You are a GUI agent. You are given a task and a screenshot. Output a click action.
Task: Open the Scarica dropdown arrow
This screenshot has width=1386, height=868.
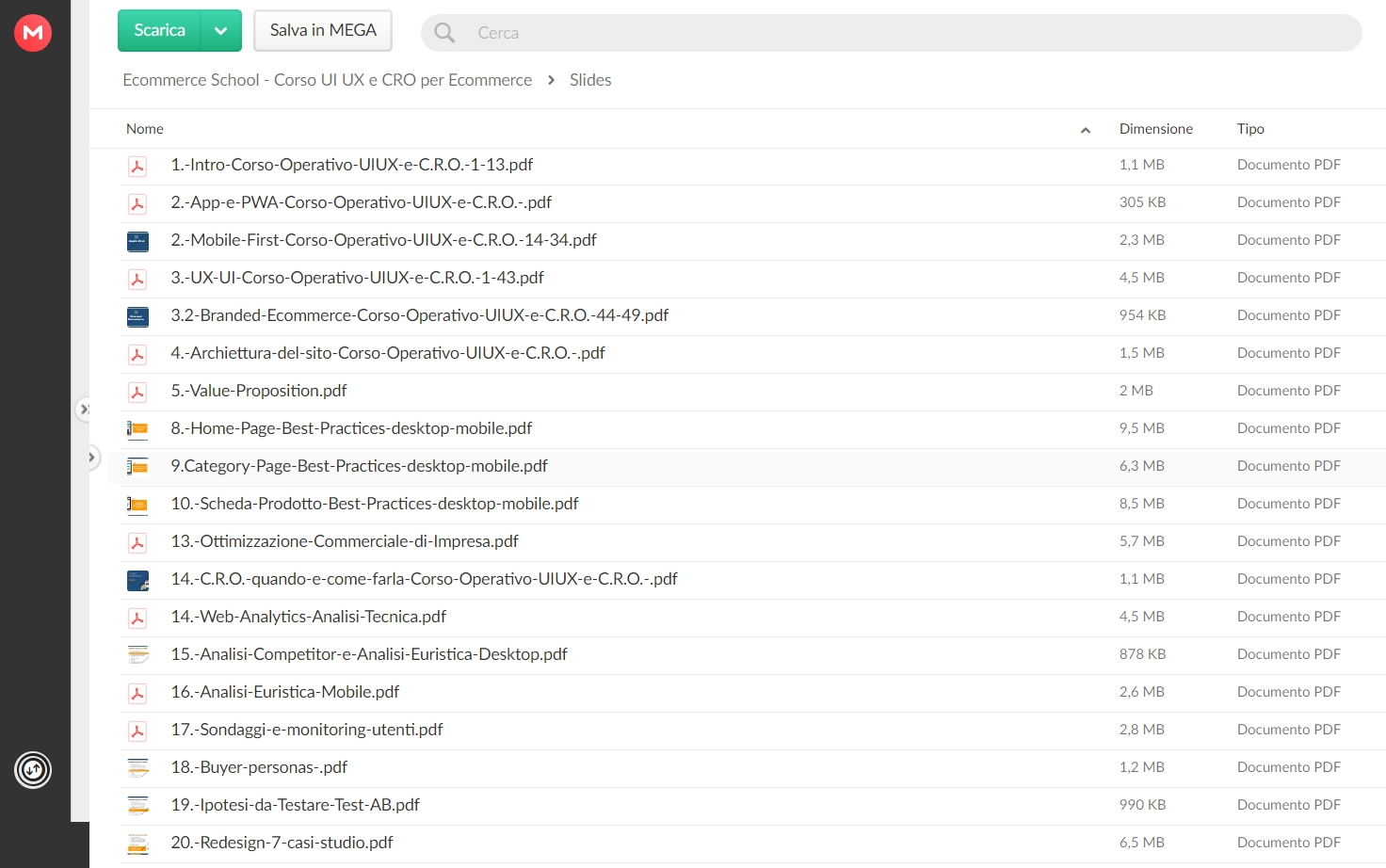[x=221, y=31]
